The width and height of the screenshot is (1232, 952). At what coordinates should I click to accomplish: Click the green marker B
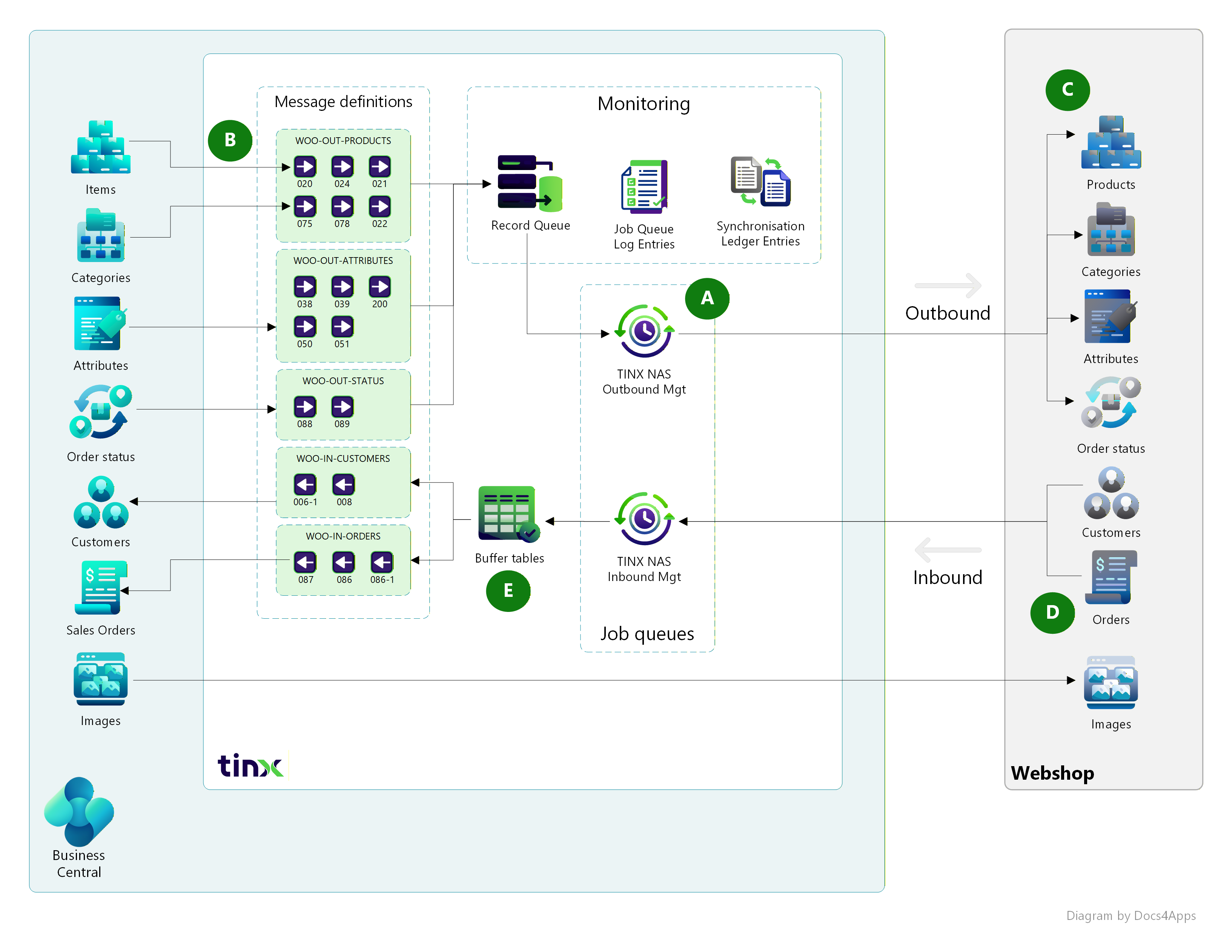click(230, 140)
